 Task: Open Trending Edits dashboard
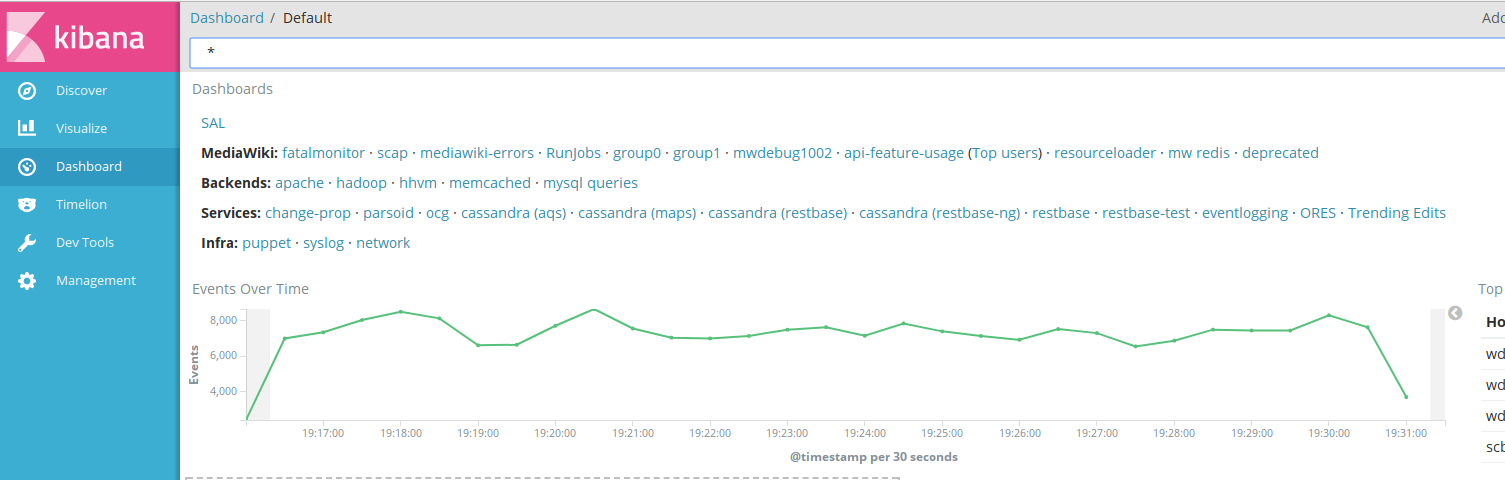pyautogui.click(x=1397, y=213)
